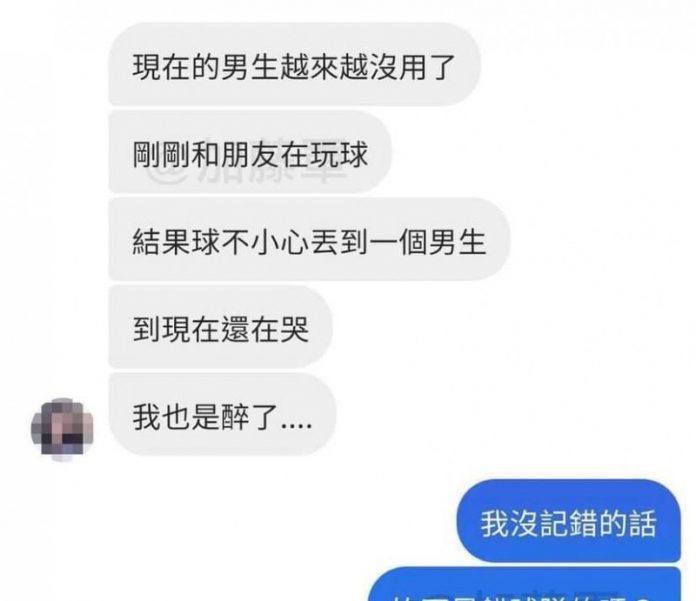696x601 pixels.
Task: Click the word 哭 in the fourth message
Action: 295,329
